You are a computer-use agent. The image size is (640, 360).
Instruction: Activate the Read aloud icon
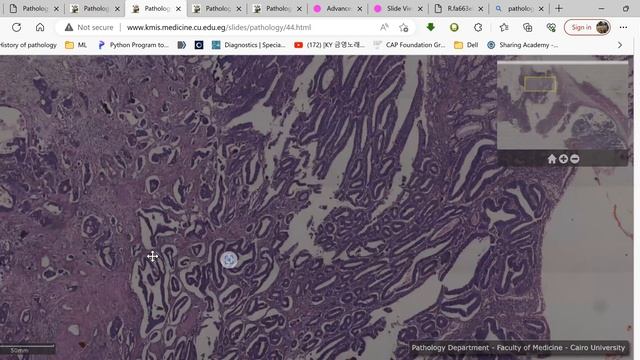coord(384,27)
